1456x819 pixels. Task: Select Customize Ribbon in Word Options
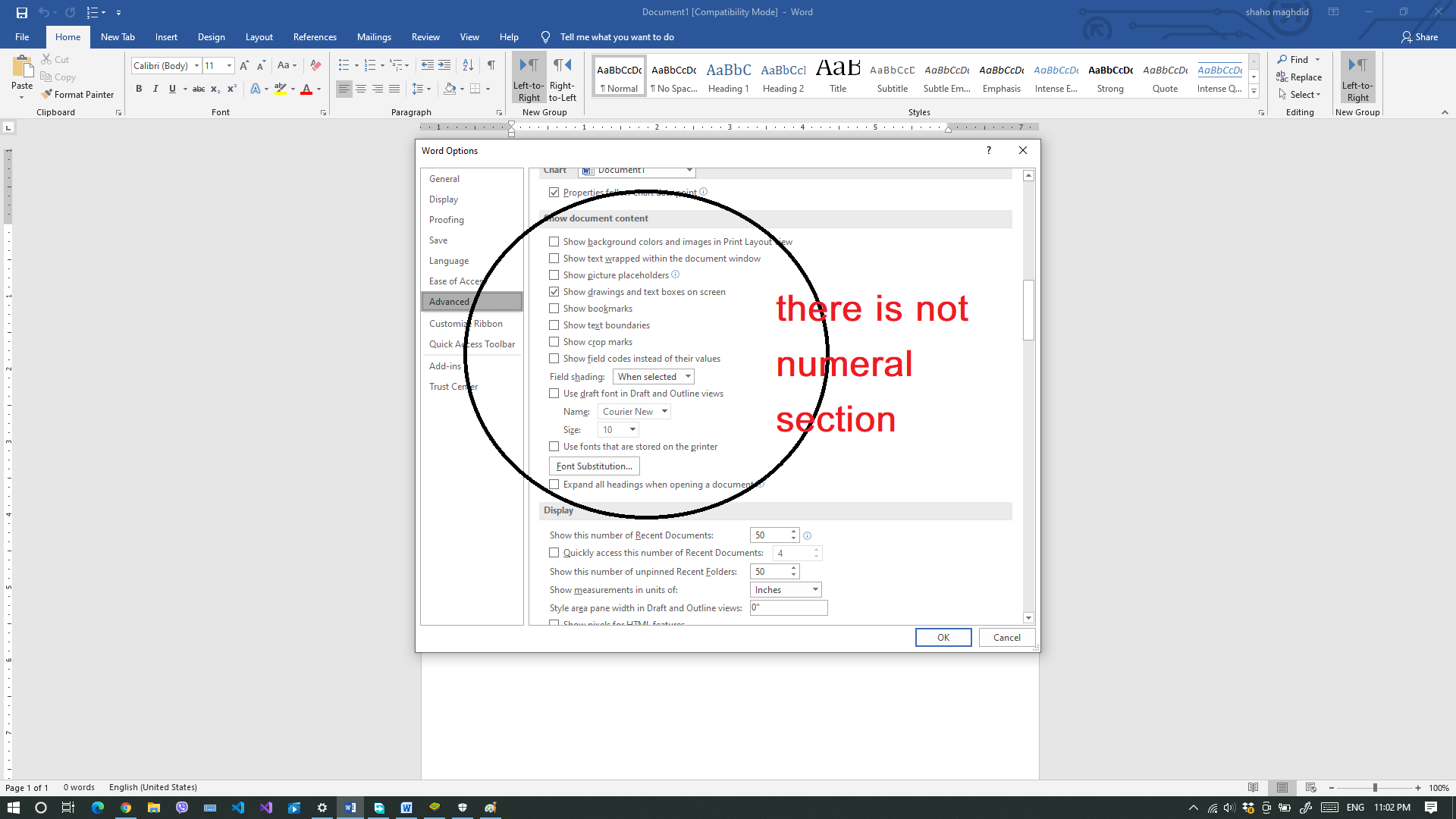pos(472,324)
